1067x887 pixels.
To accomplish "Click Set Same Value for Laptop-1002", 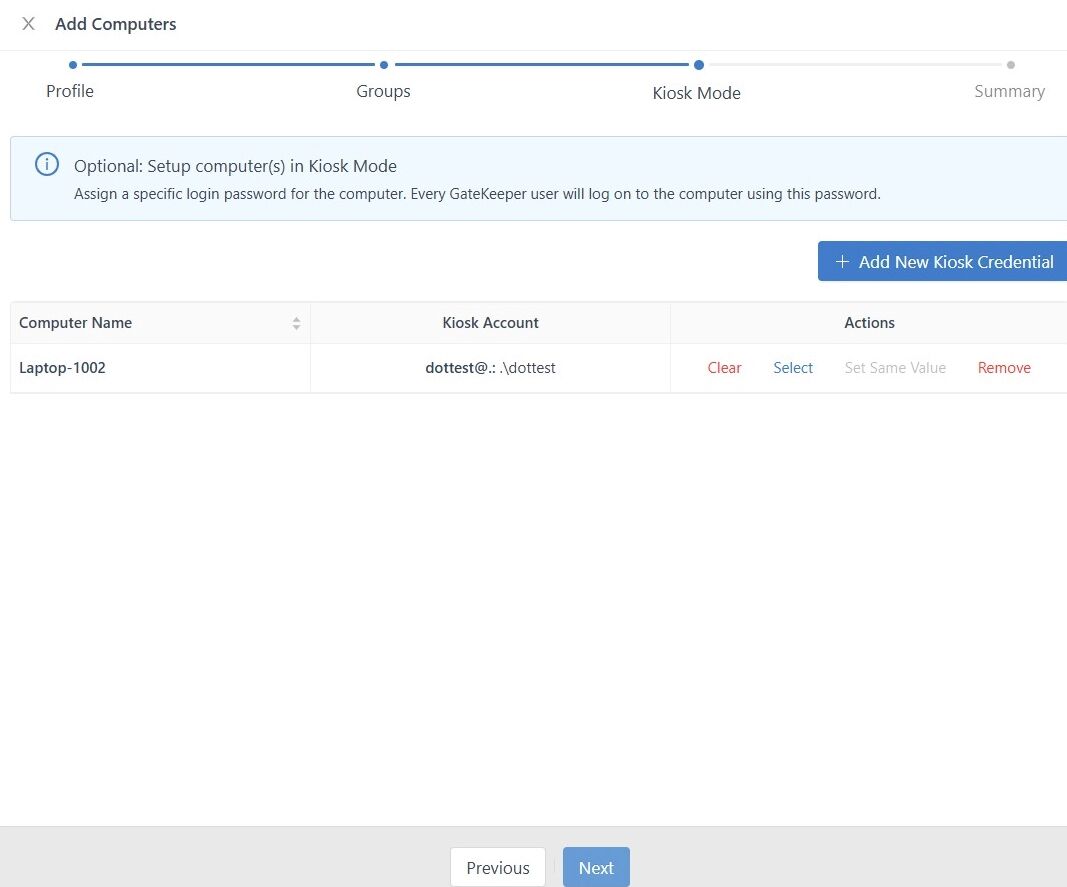I will click(895, 368).
